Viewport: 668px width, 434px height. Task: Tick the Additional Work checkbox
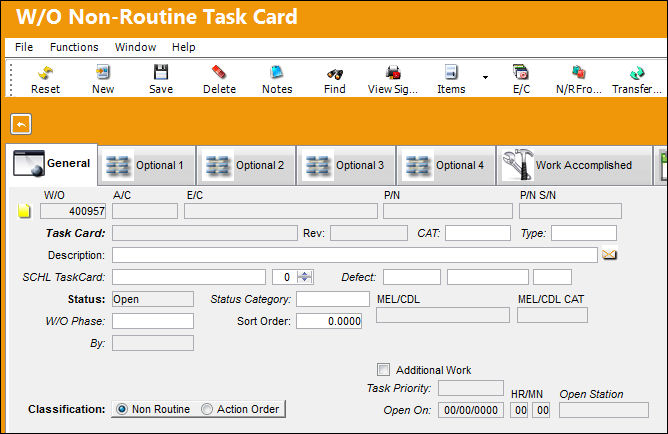coord(383,369)
